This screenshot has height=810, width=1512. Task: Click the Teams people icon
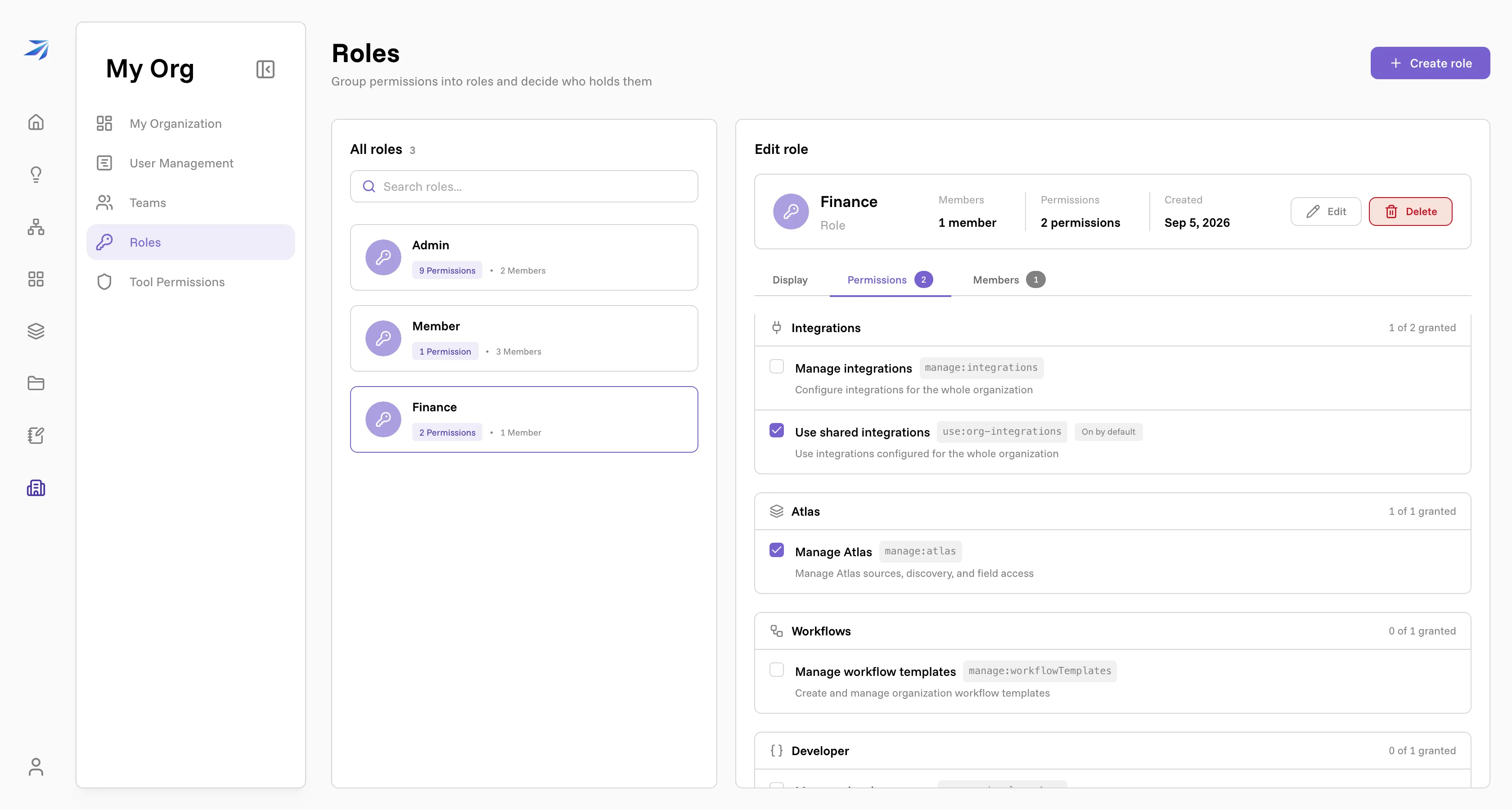tap(104, 202)
